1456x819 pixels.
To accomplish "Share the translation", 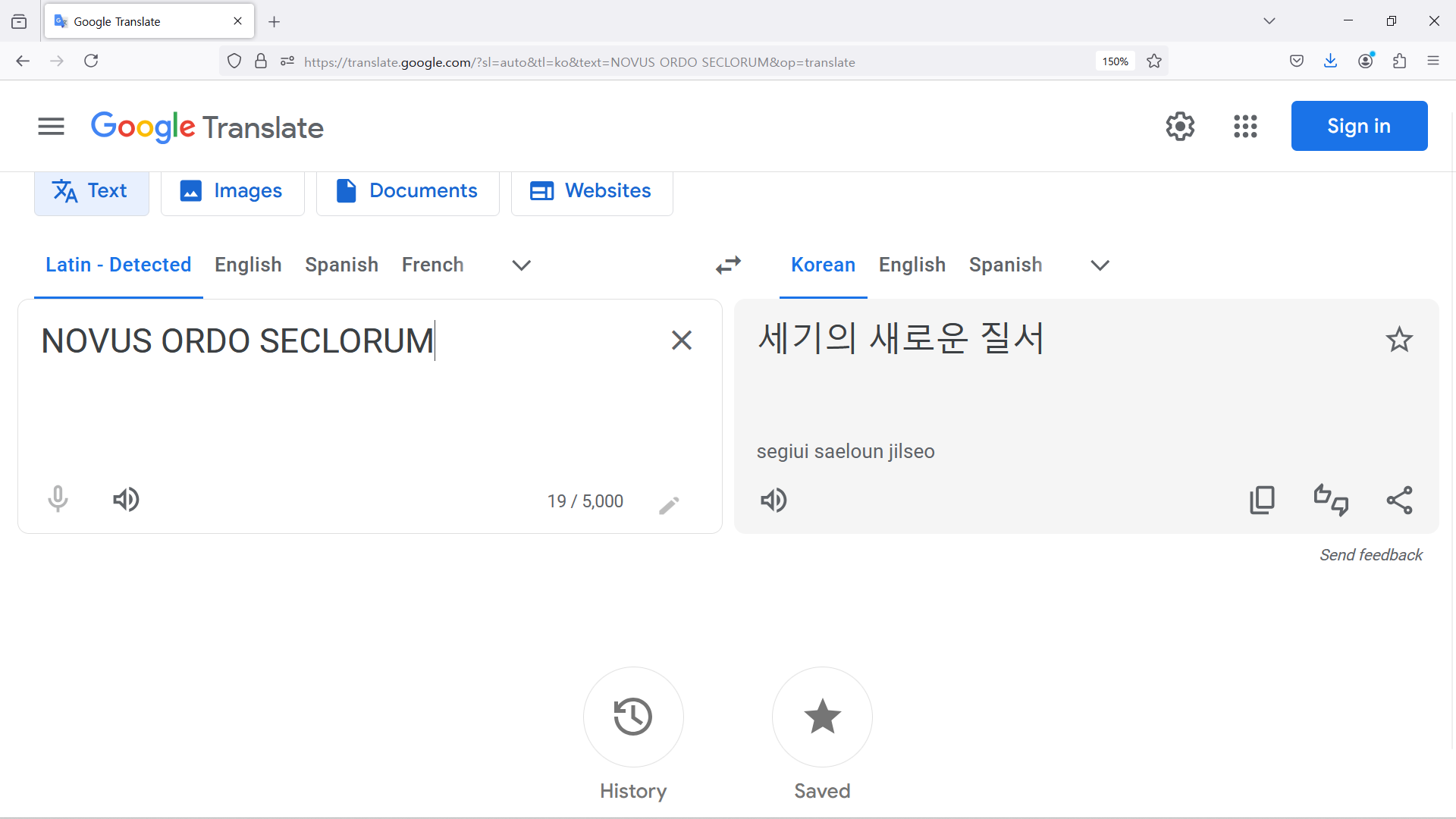I will [1399, 500].
